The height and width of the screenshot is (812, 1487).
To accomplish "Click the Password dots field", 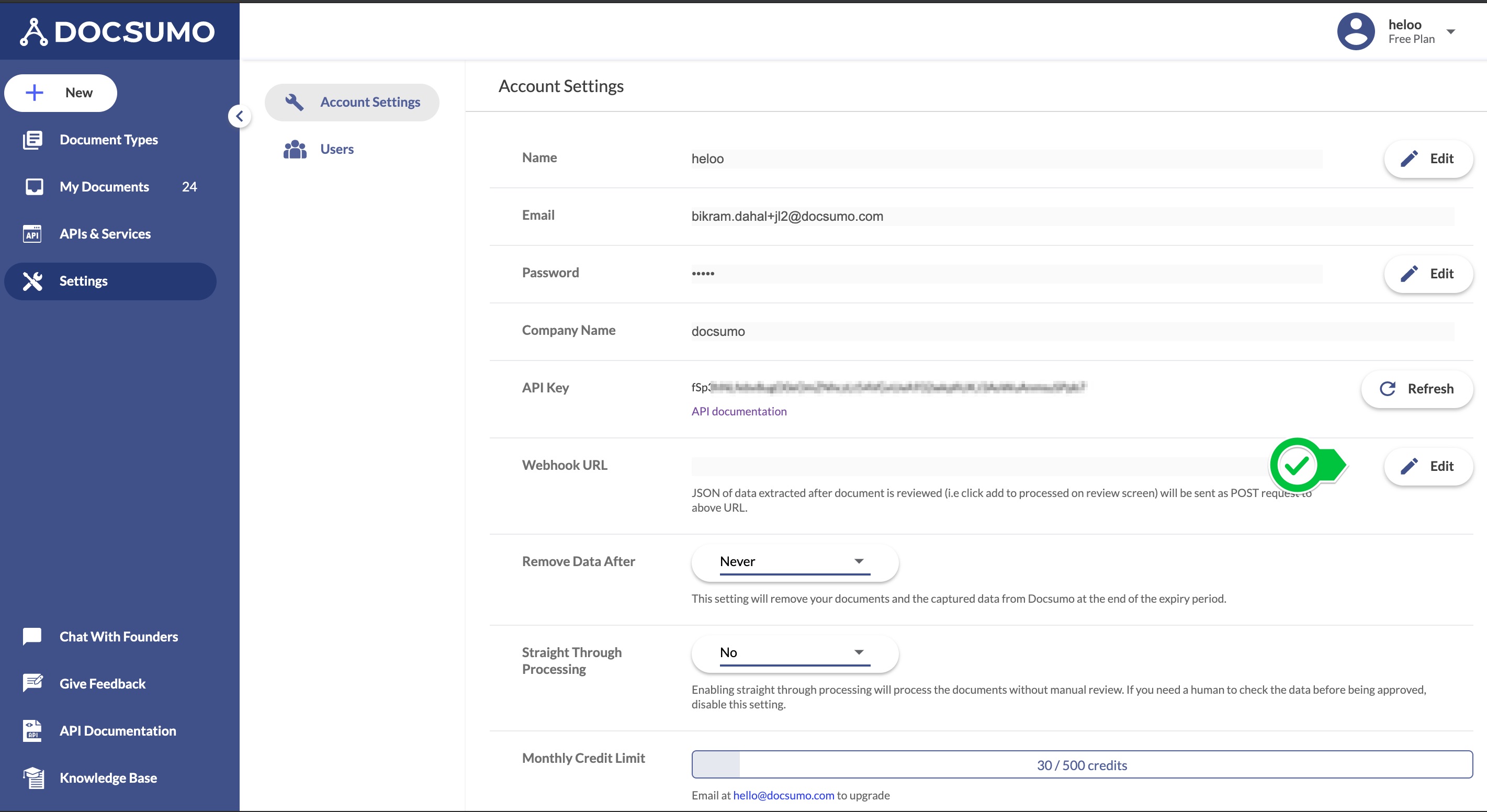I will 1007,274.
